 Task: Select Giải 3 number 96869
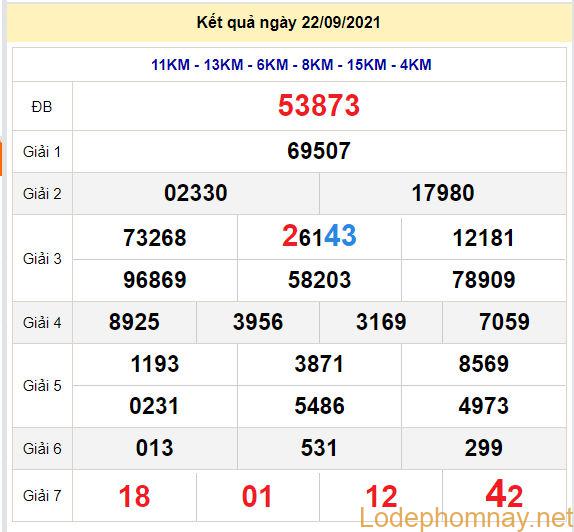pos(155,280)
